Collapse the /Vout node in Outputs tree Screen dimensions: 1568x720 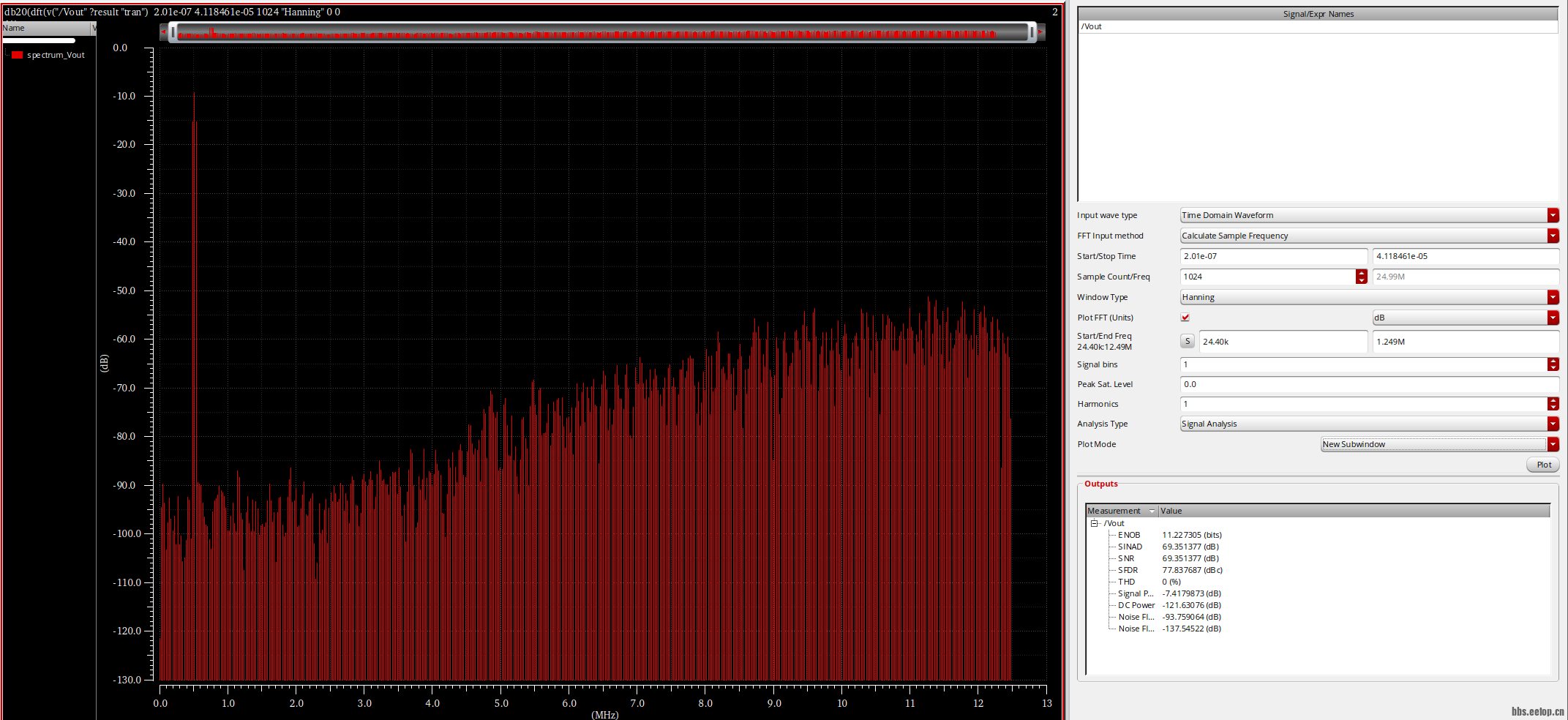click(x=1095, y=523)
